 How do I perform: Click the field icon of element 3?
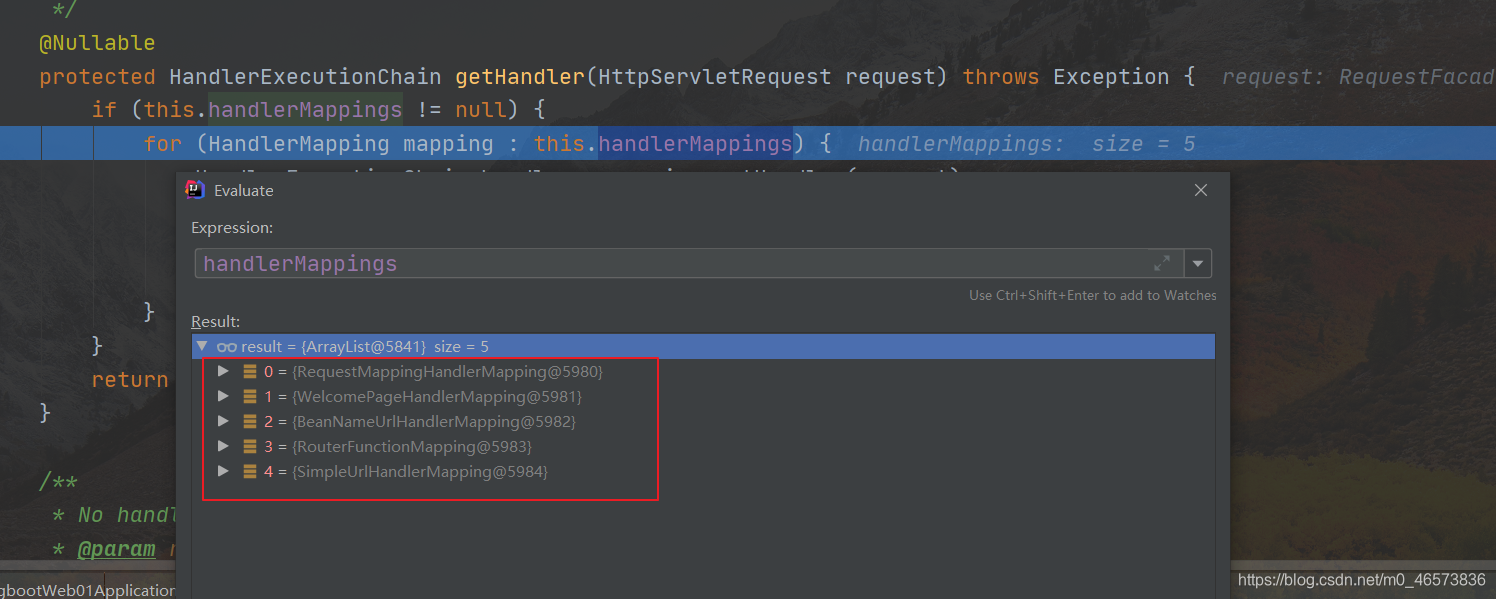(250, 447)
